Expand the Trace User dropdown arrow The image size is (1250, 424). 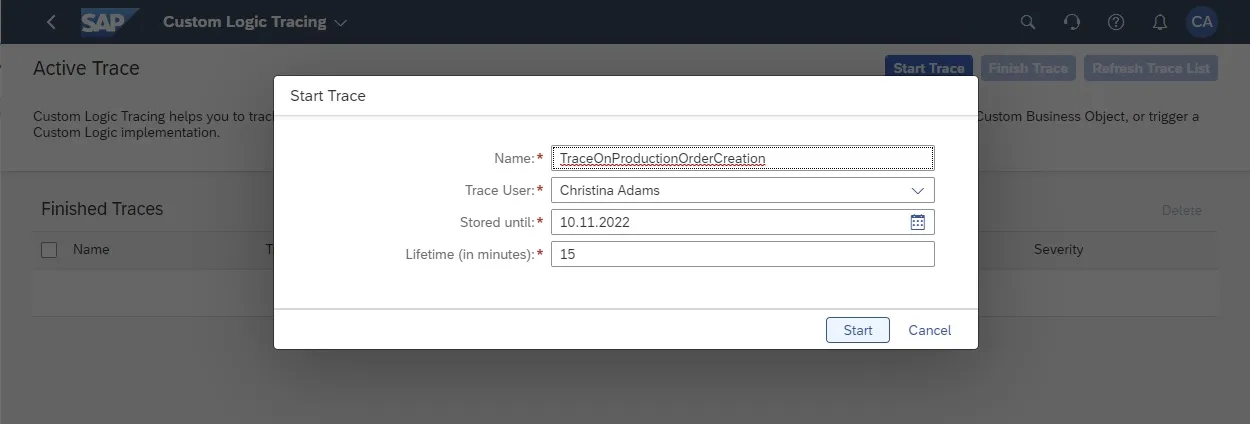918,190
